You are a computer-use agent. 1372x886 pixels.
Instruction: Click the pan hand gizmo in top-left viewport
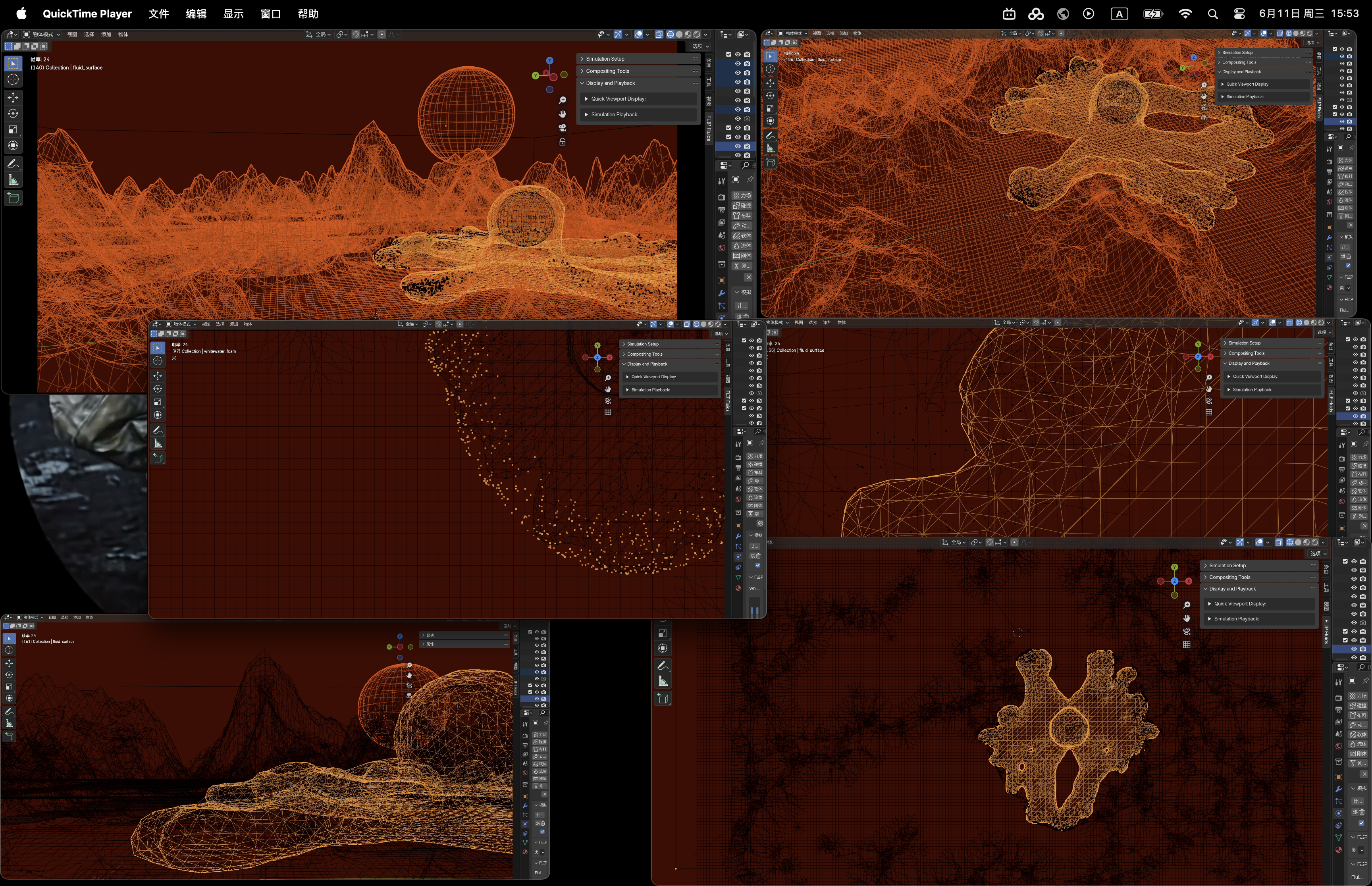[563, 114]
